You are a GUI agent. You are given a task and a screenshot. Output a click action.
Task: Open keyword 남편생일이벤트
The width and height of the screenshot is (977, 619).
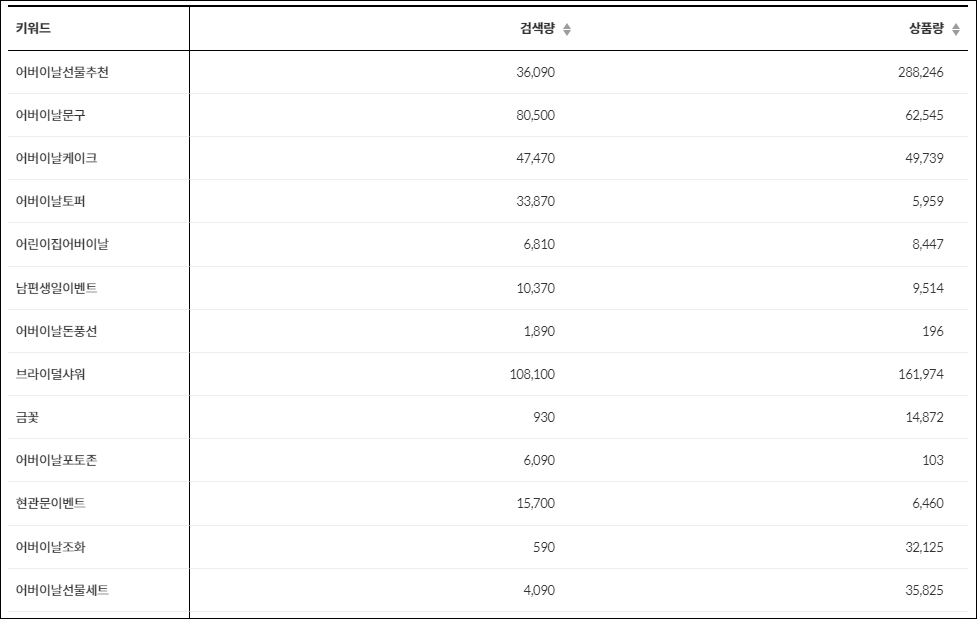point(56,288)
